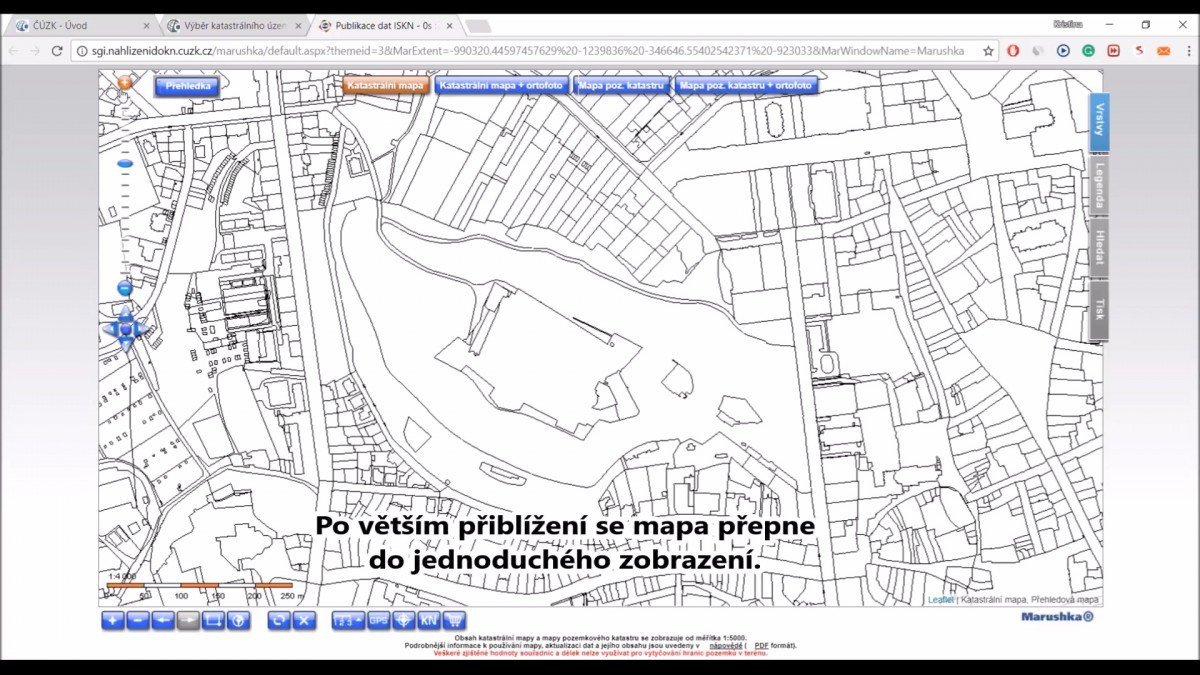This screenshot has width=1200, height=675.
Task: Click the X clear button in bottom toolbar
Action: click(305, 620)
